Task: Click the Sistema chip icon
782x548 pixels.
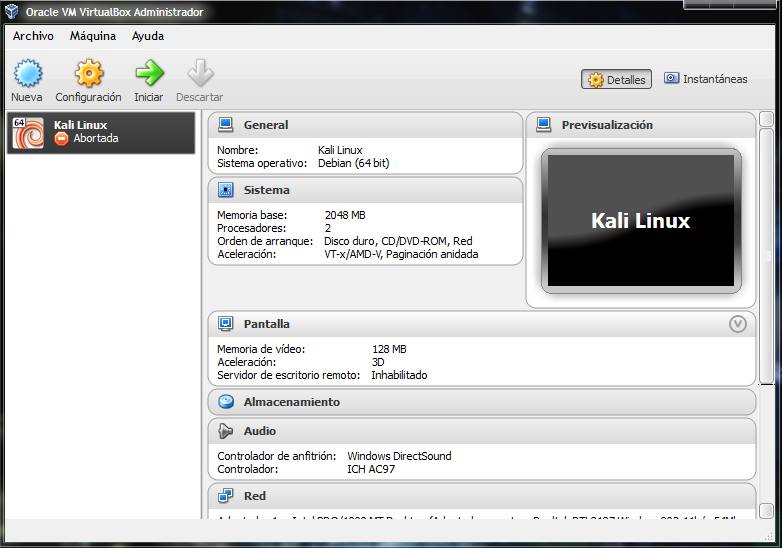Action: [225, 190]
